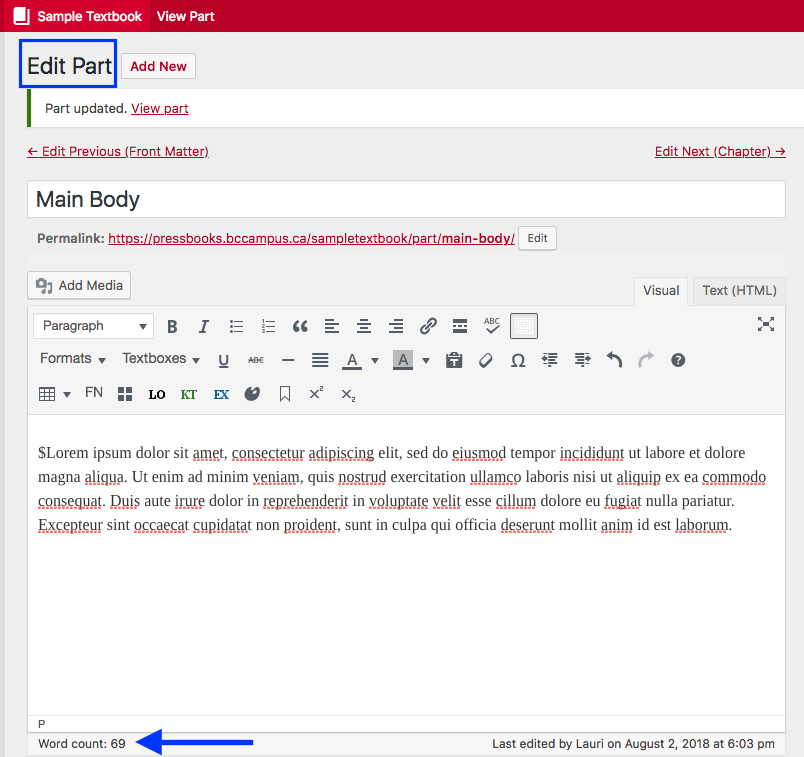
Task: Insert a special character with Omega icon
Action: [517, 358]
